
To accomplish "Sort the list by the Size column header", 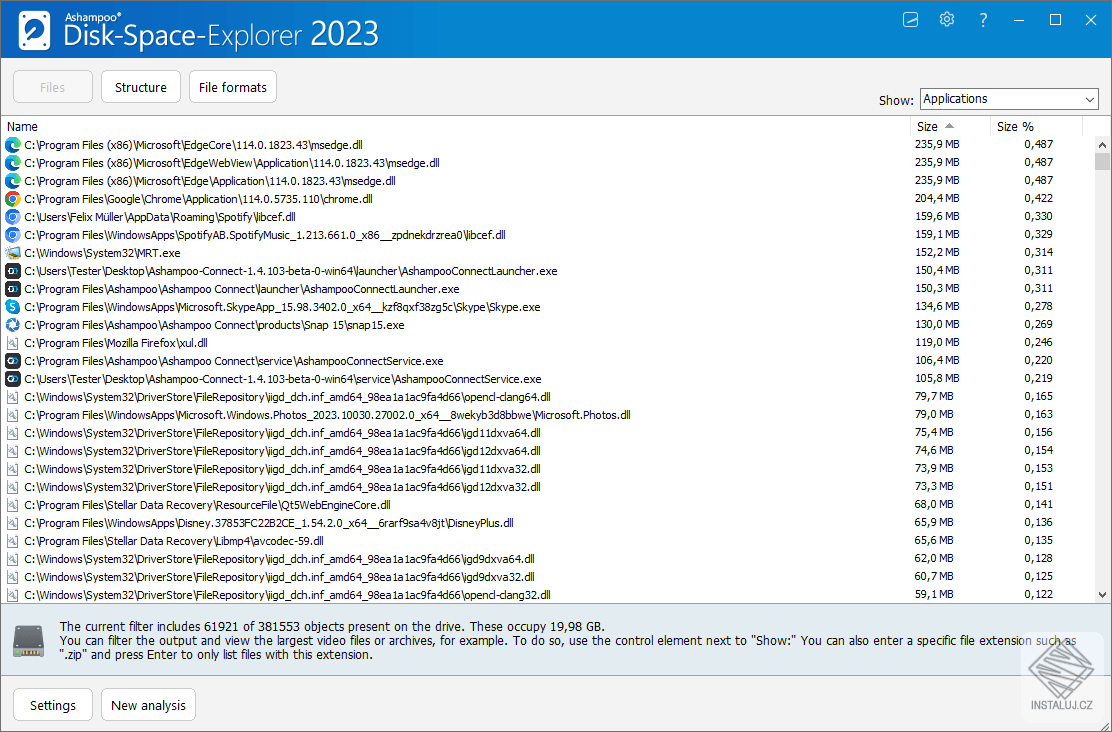I will coord(950,126).
